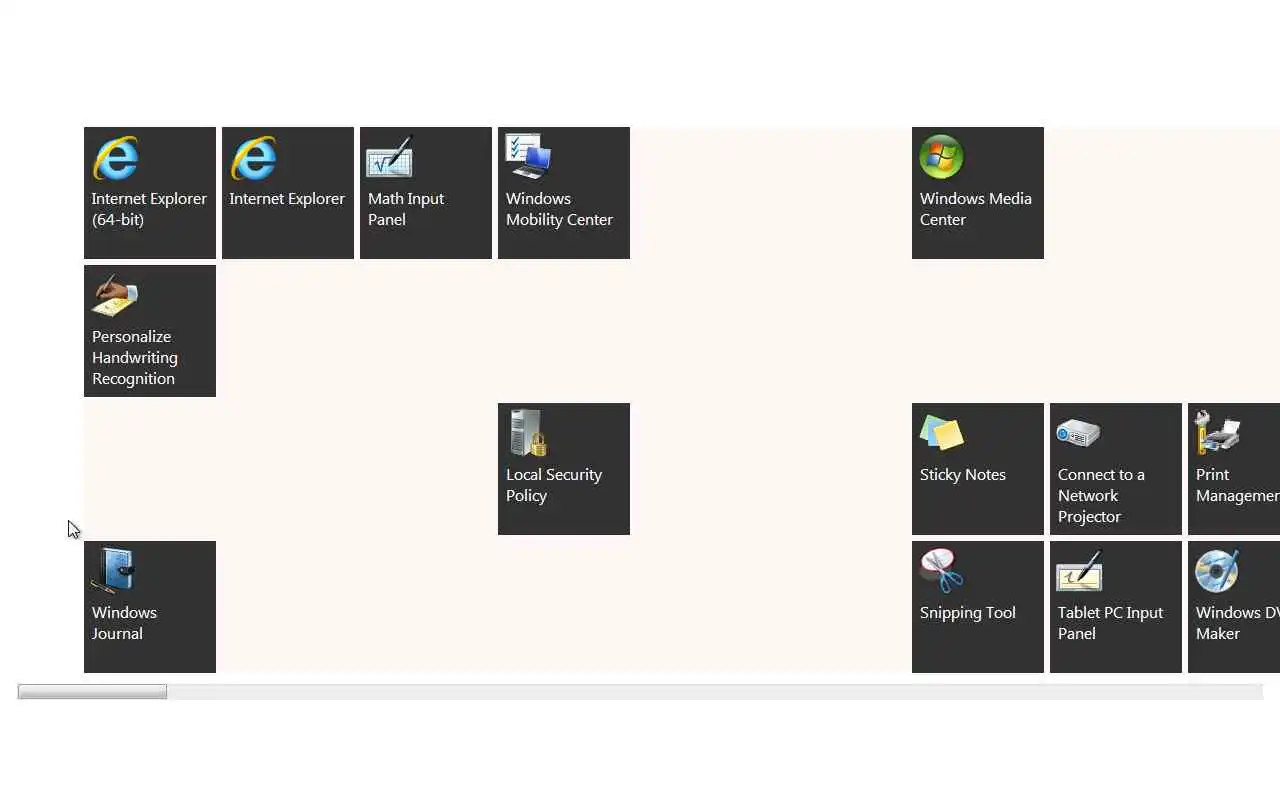
Task: Click the "Sticky Notes" label text
Action: 963,475
